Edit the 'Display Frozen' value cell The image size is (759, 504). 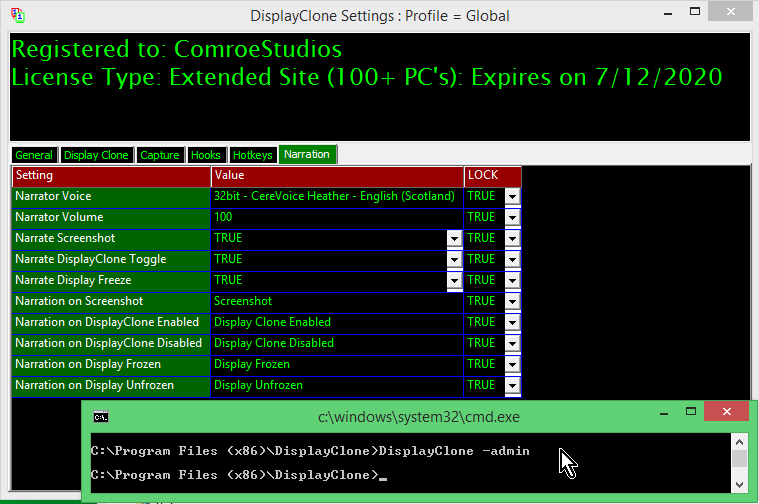point(337,364)
